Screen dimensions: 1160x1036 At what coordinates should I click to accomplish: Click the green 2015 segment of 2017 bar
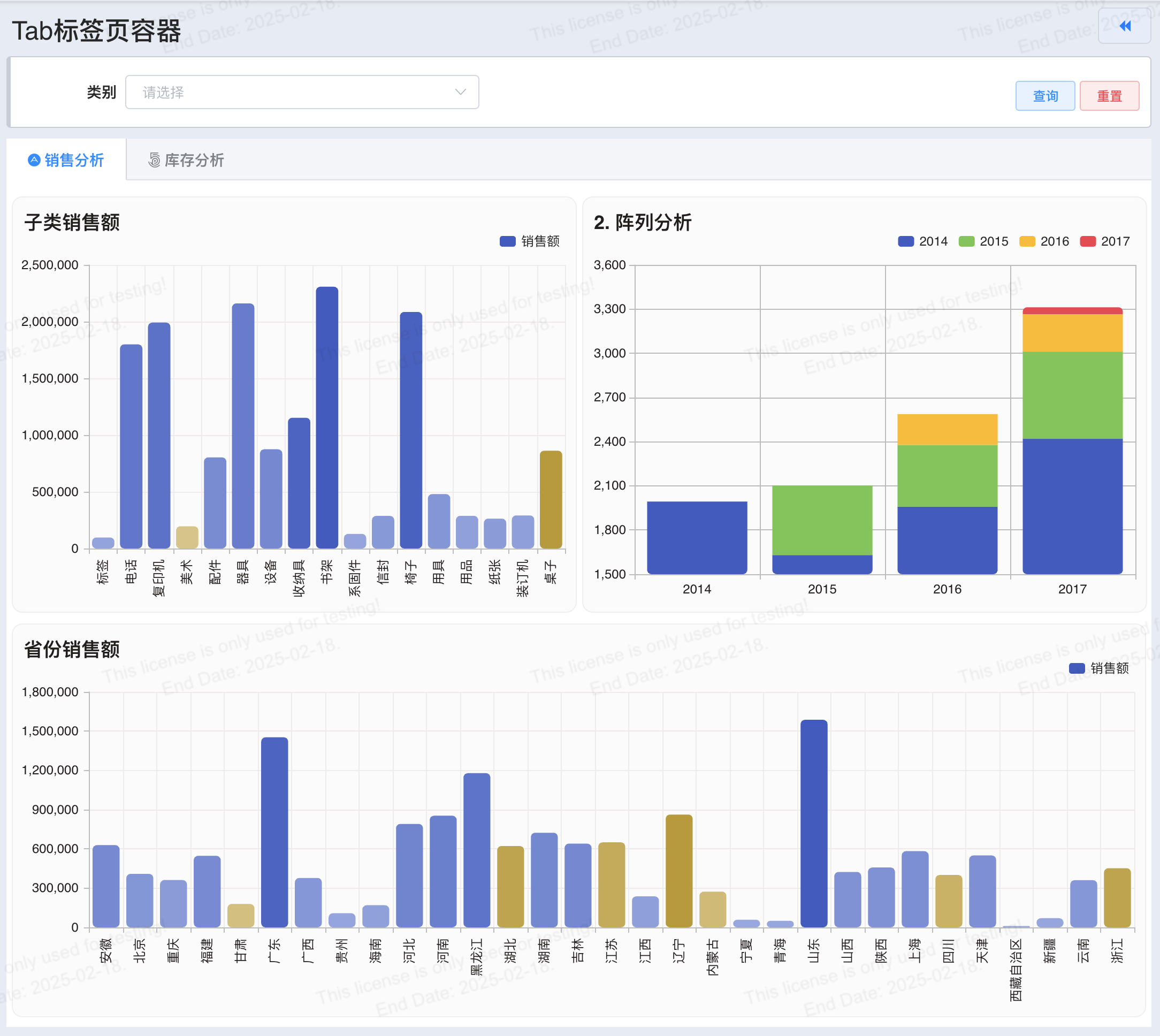1072,395
